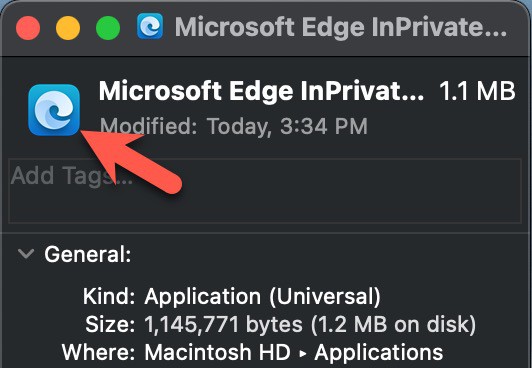Select the Application (Universal) kind value

pyautogui.click(x=262, y=297)
